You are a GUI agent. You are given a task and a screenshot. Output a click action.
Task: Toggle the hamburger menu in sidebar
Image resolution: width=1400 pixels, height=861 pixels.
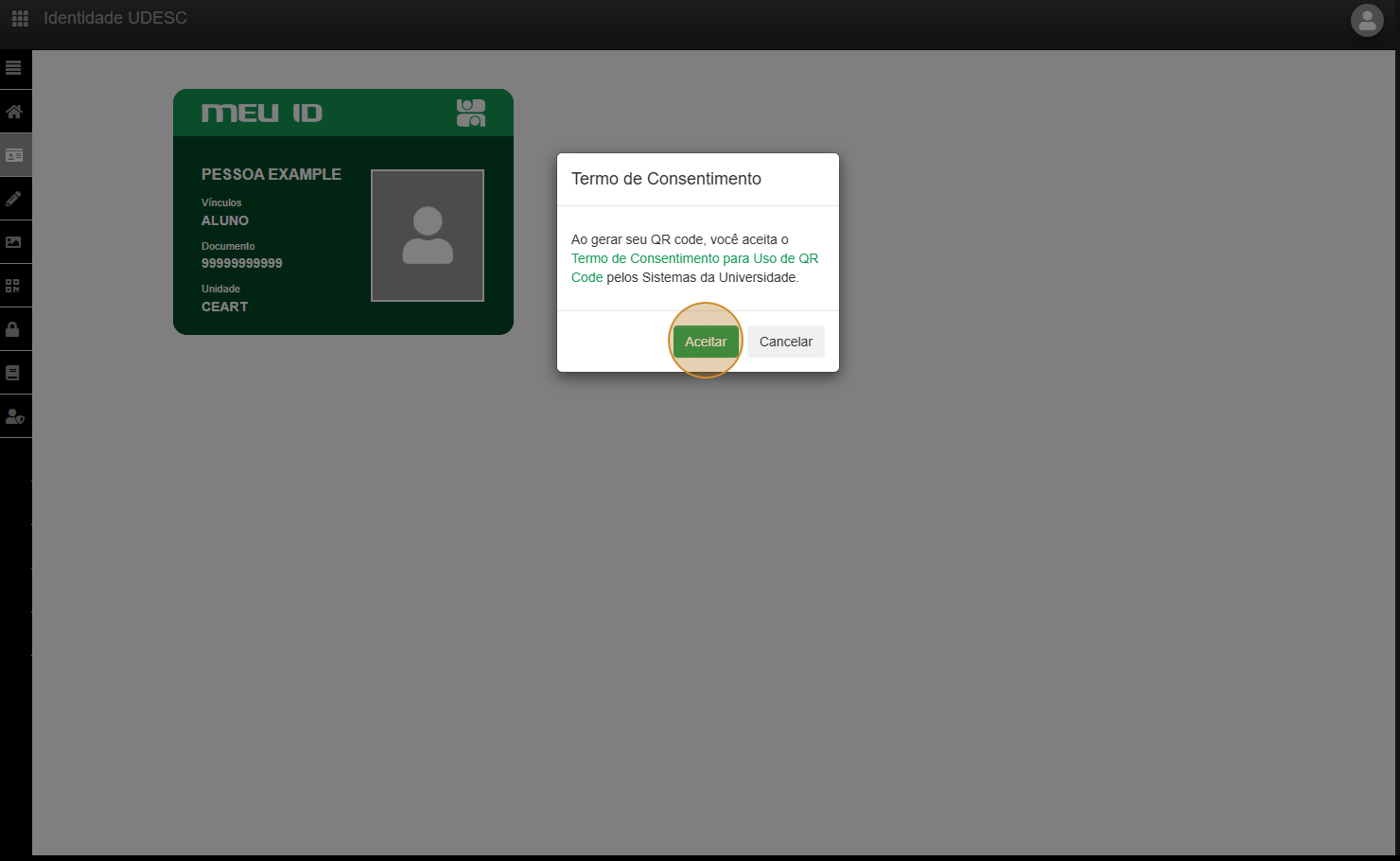[x=13, y=68]
